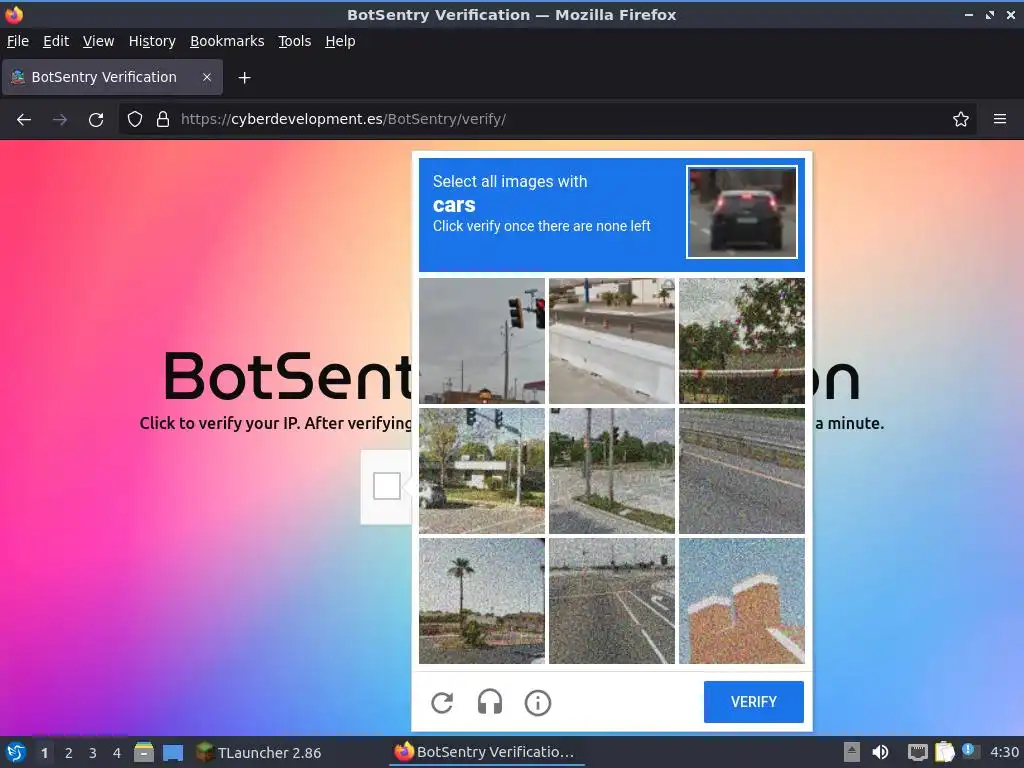Open the View menu
This screenshot has height=768, width=1024.
pyautogui.click(x=98, y=41)
